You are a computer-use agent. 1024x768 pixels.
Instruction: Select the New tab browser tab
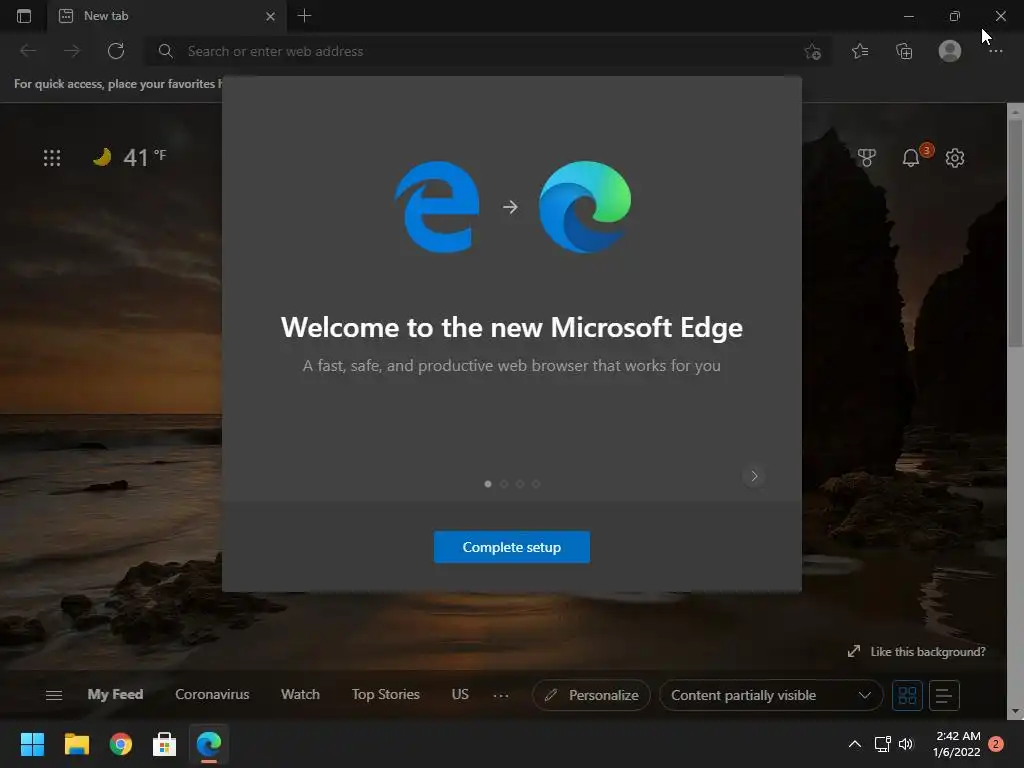coord(167,16)
